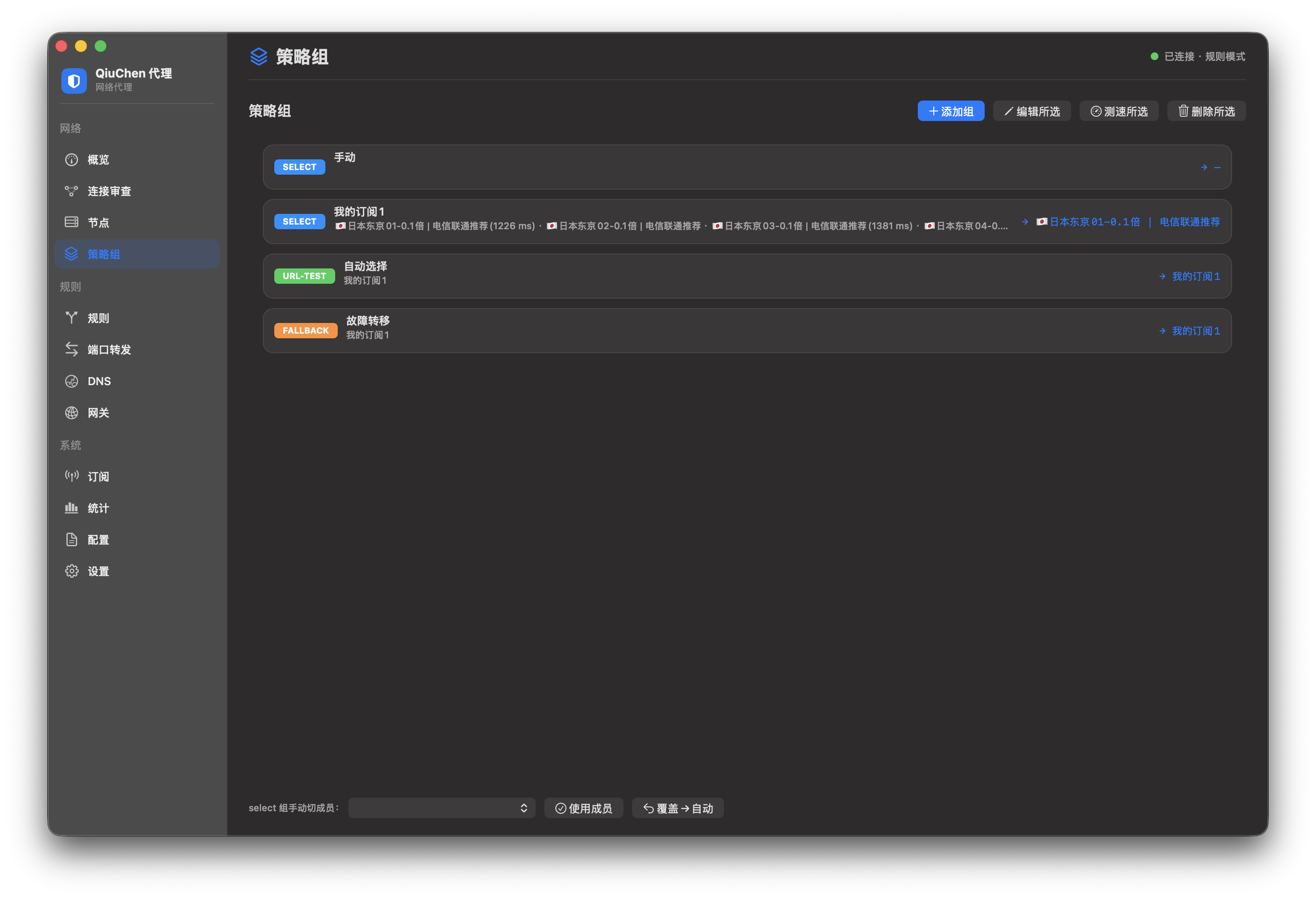This screenshot has width=1316, height=899.
Task: Click the arrow before 日本东京01 selection
Action: point(1025,222)
